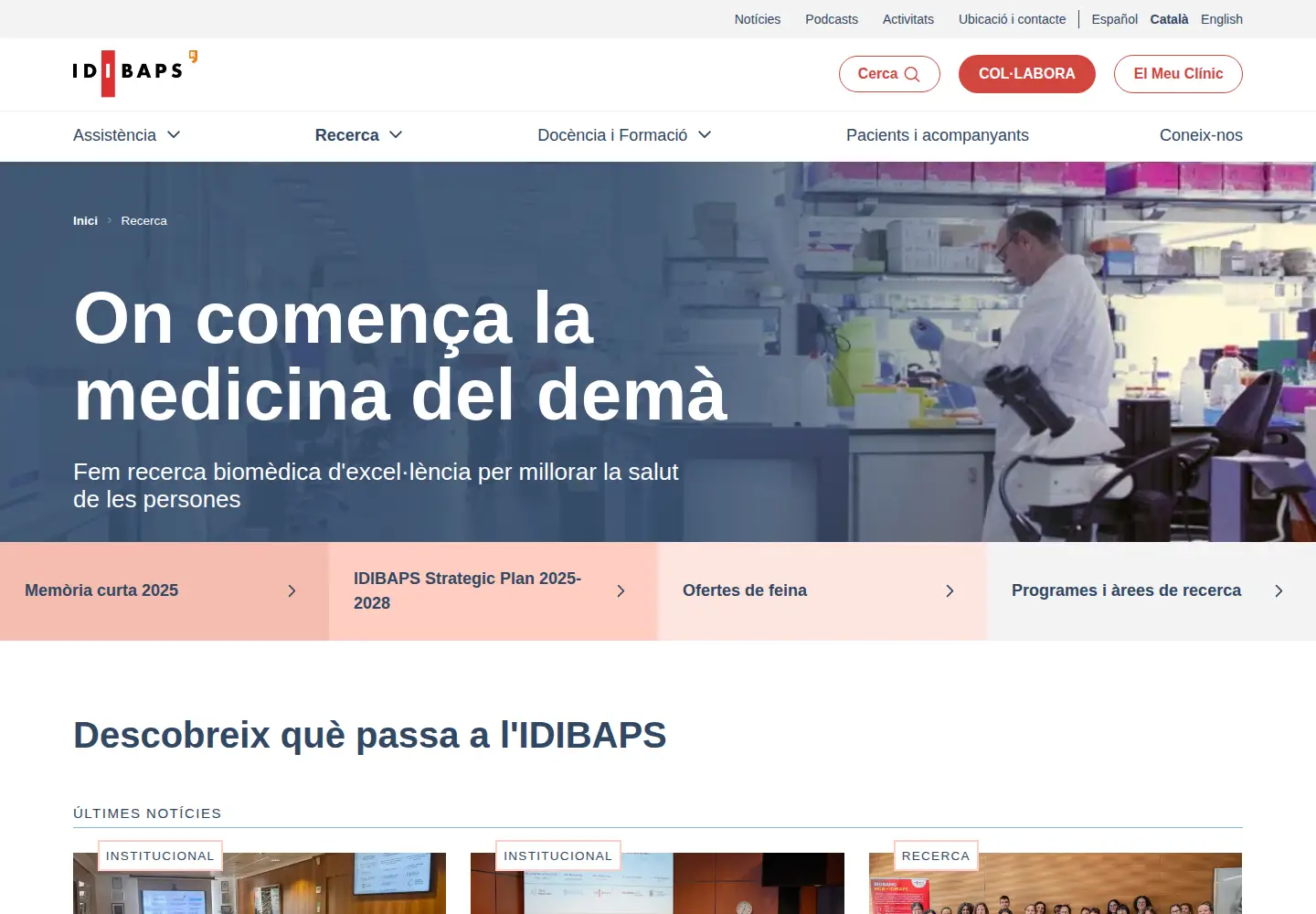
Task: Select Català language
Action: [1170, 19]
